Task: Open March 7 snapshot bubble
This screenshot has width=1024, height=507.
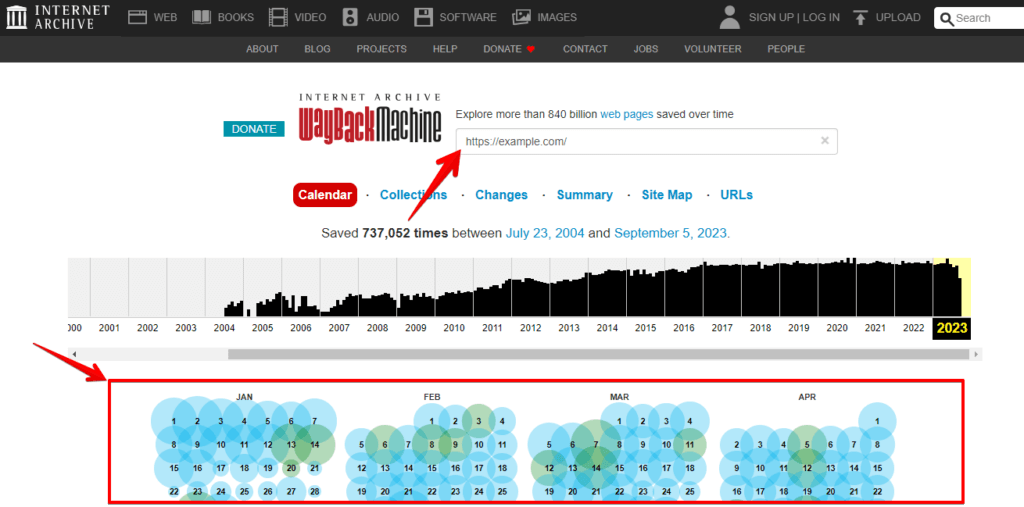Action: 596,445
